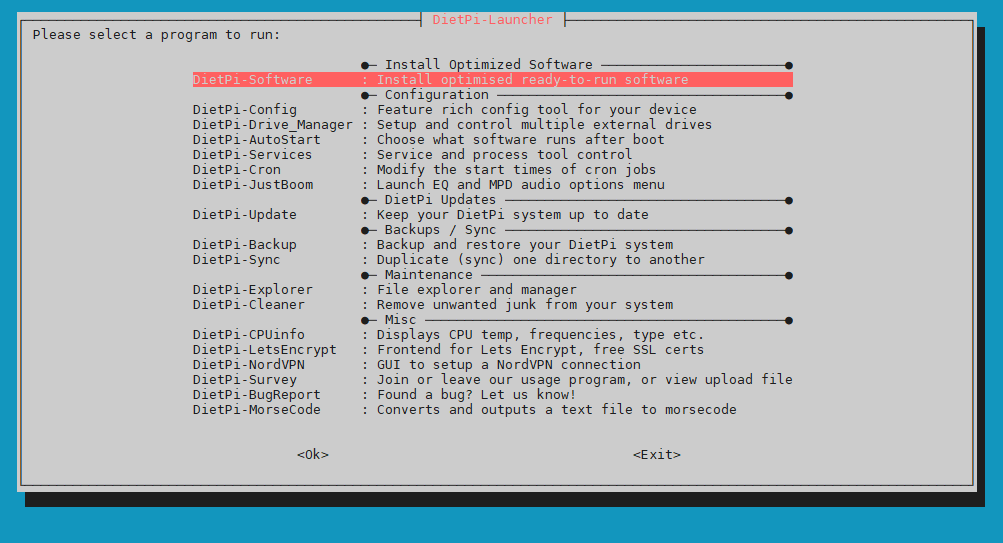The image size is (1003, 543).
Task: Select DietPi-LetsEncrypt SSL certs entry
Action: point(493,350)
